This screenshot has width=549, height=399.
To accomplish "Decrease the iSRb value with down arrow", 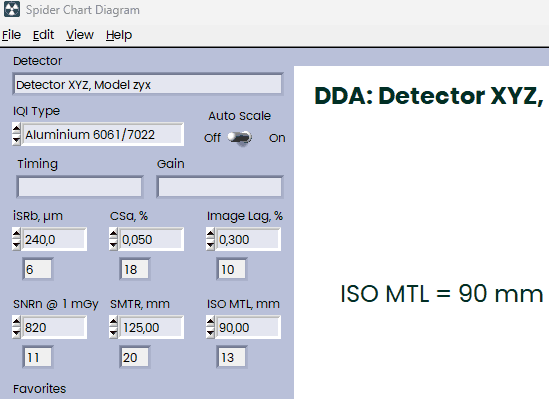I will click(x=16, y=245).
